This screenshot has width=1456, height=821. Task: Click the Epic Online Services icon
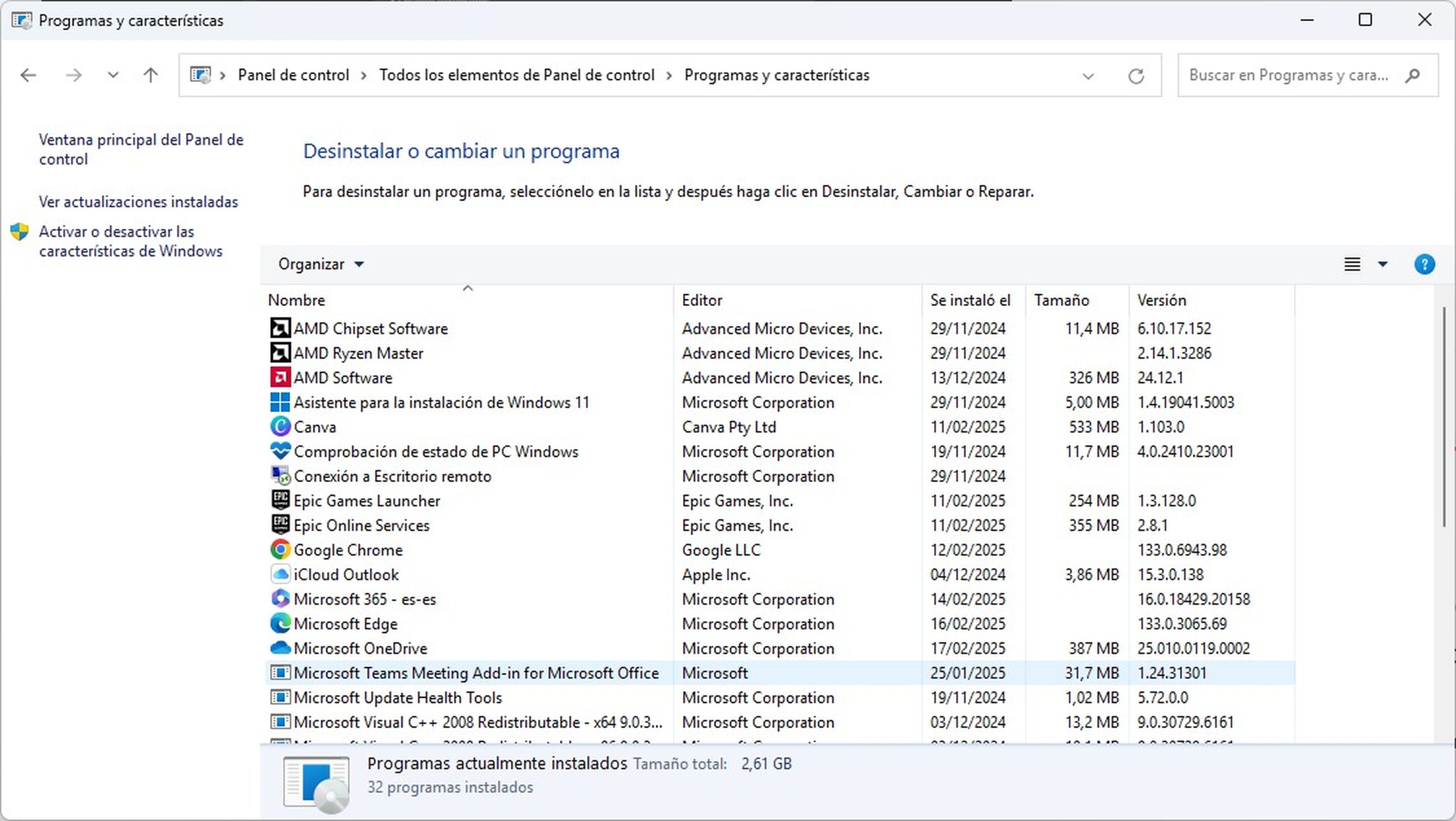(280, 525)
